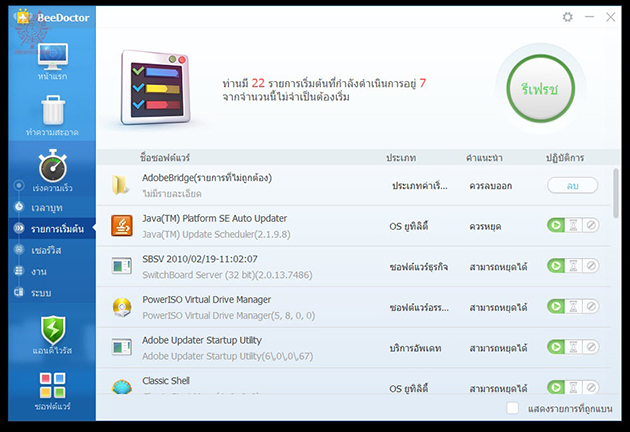The width and height of the screenshot is (630, 432).
Task: Click ควรหยุด recommendation for Java
Action: click(485, 226)
